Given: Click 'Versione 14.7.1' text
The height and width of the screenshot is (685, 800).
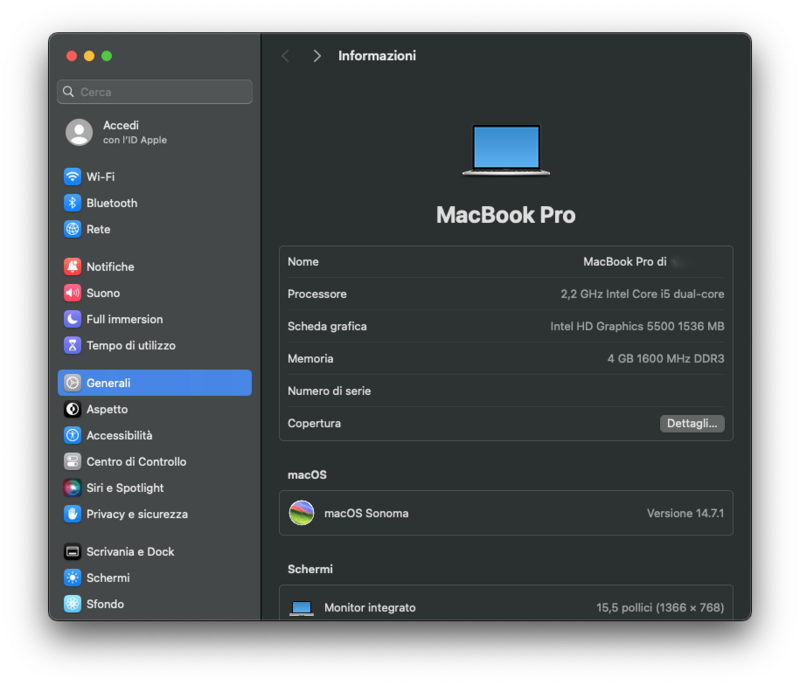Looking at the screenshot, I should point(685,513).
